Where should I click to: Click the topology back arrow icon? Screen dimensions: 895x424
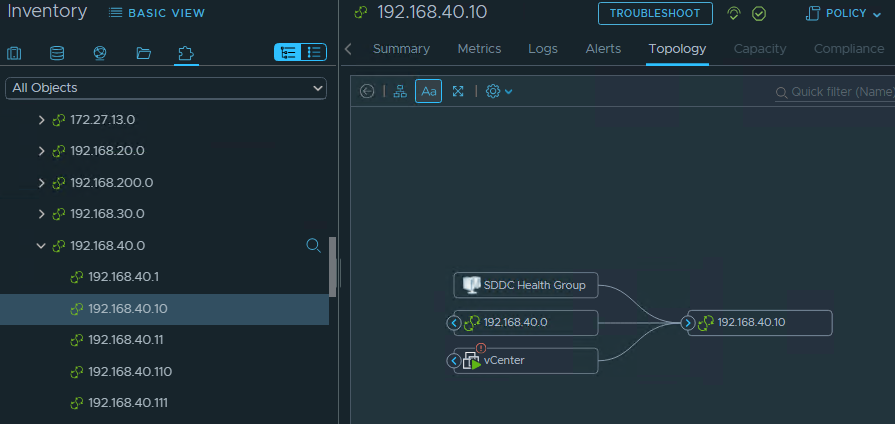coord(367,91)
